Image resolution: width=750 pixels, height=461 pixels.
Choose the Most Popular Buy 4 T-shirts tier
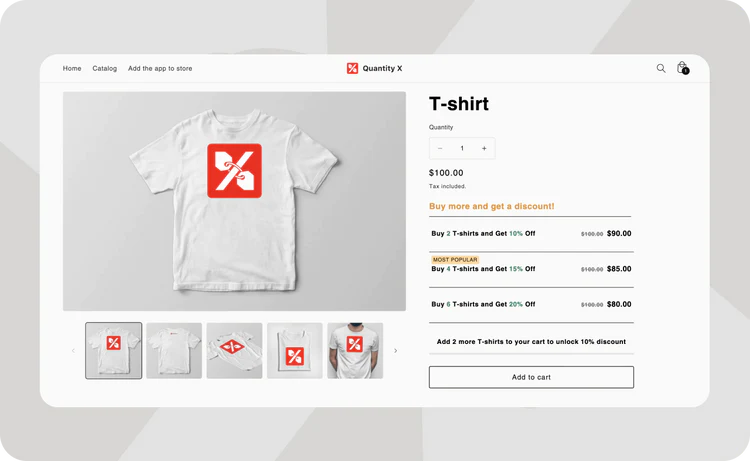pyautogui.click(x=531, y=269)
